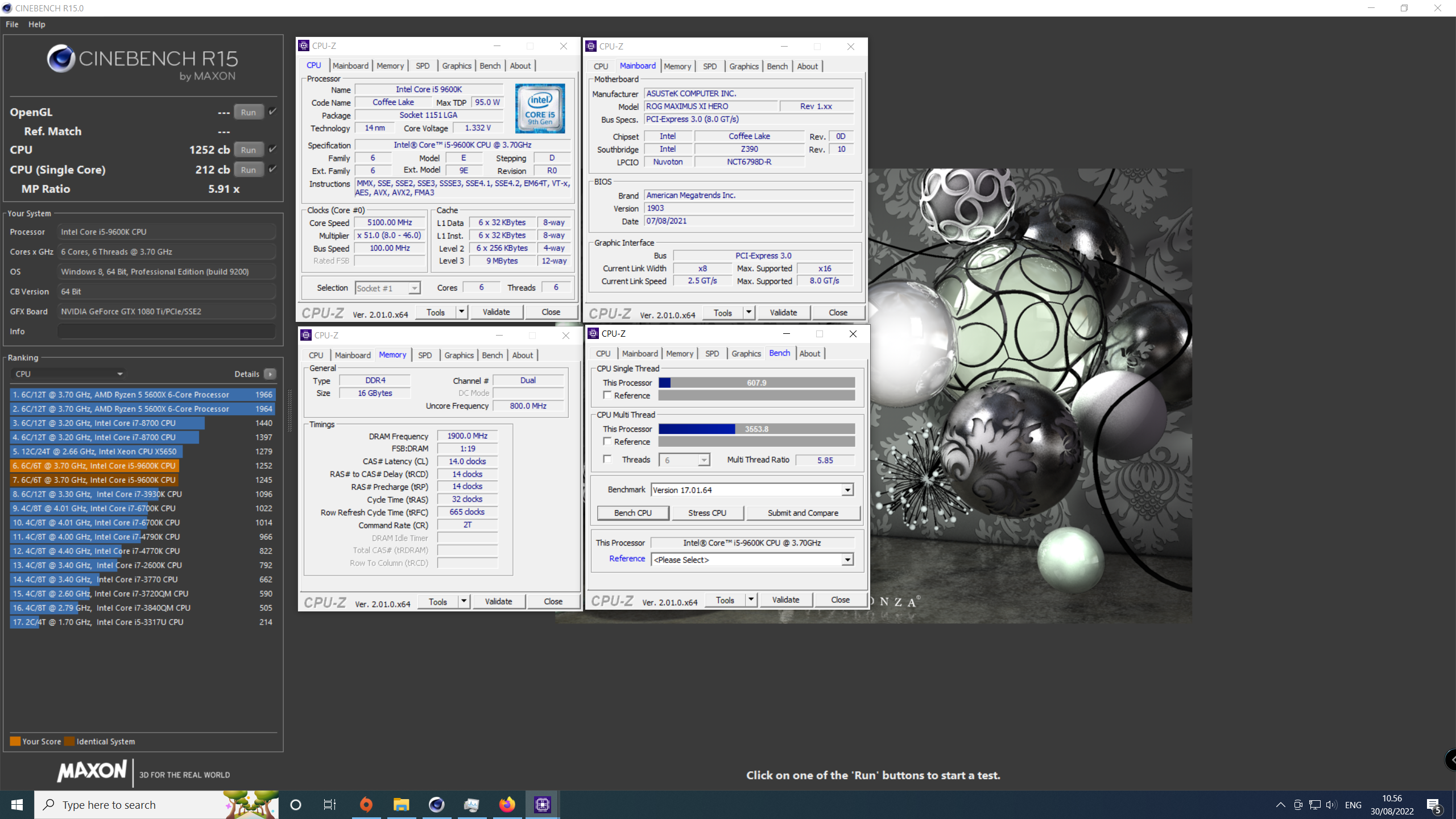Open the ranking CPU category dropdown
The height and width of the screenshot is (819, 1456).
click(68, 374)
